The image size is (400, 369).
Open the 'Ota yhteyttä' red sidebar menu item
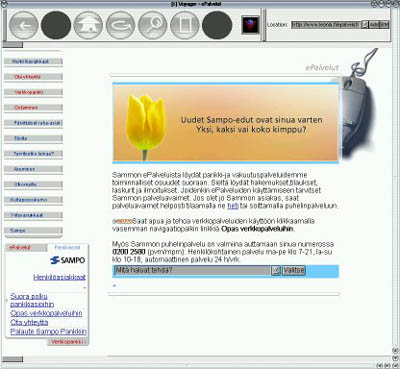coord(33,77)
